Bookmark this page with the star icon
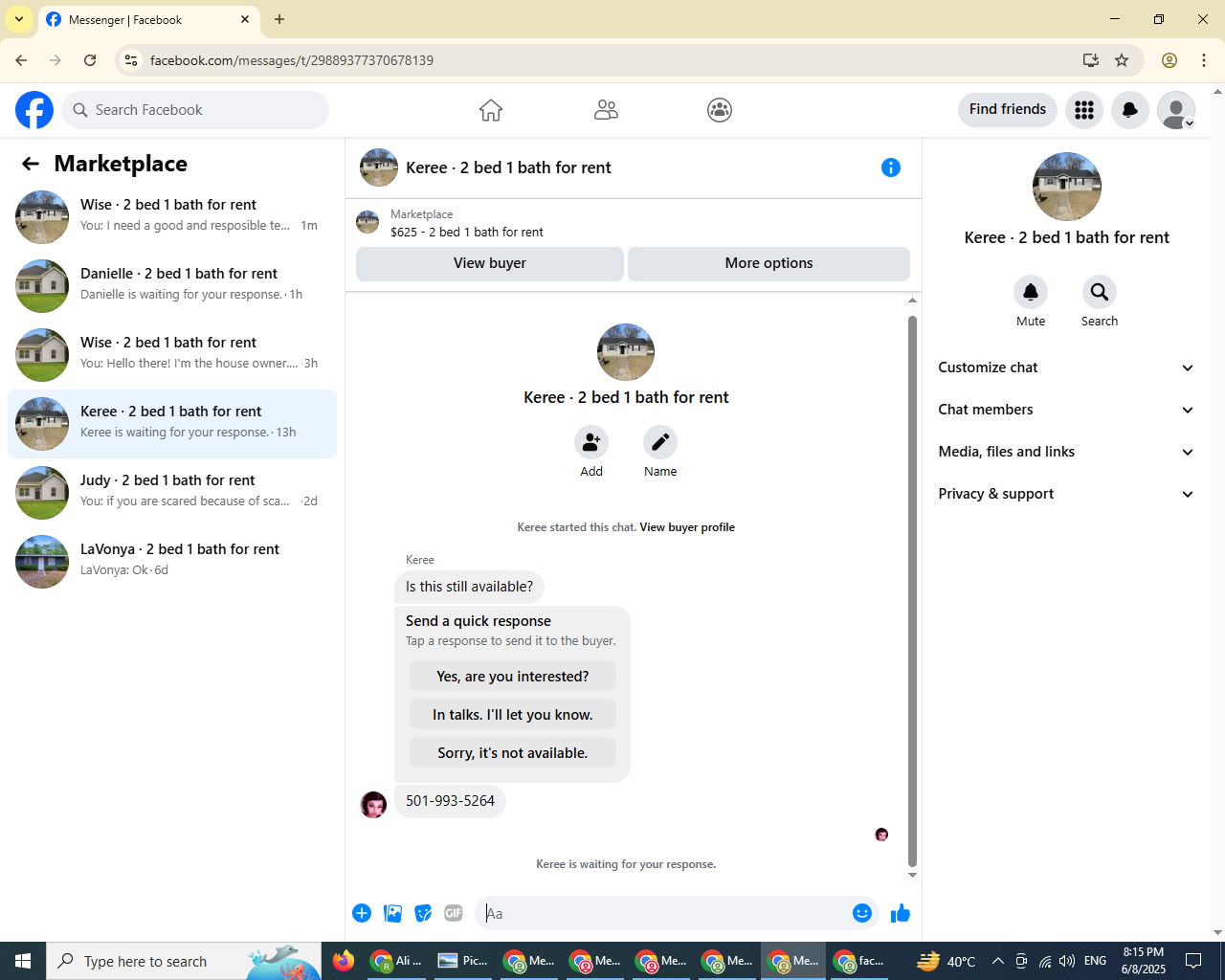This screenshot has width=1225, height=980. (x=1122, y=60)
